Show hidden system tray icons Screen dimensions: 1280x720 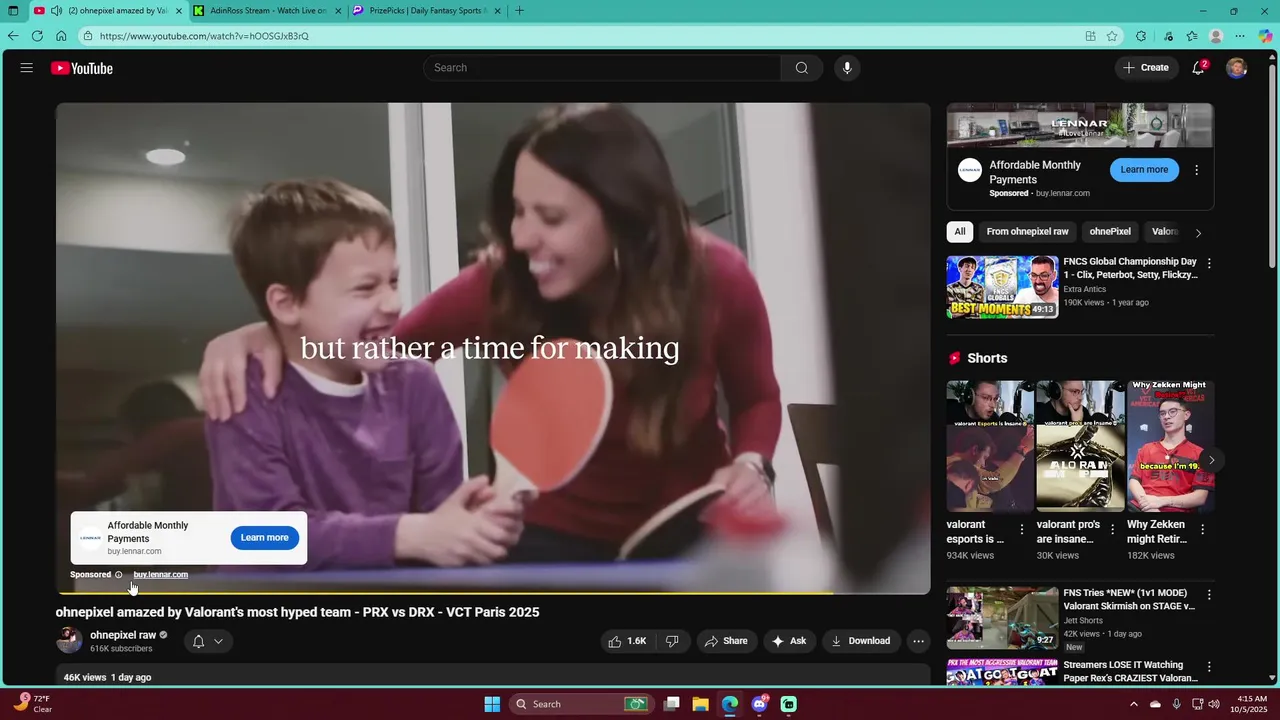coord(1133,704)
